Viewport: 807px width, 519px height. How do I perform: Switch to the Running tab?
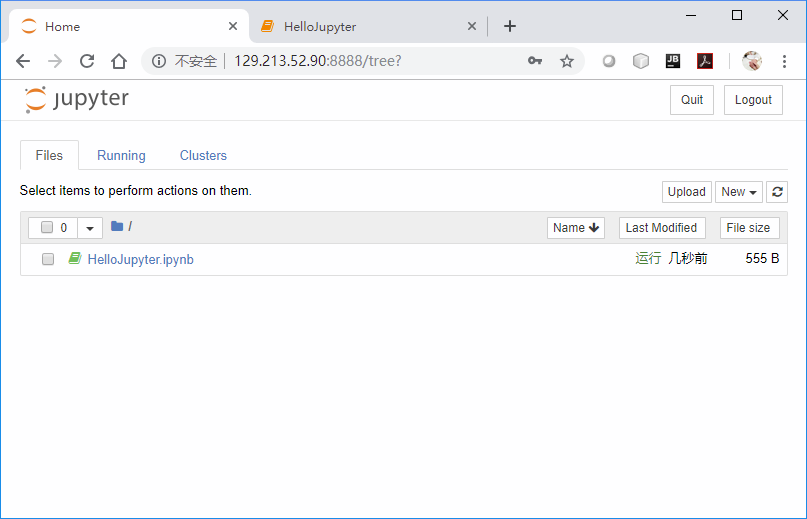tap(121, 156)
